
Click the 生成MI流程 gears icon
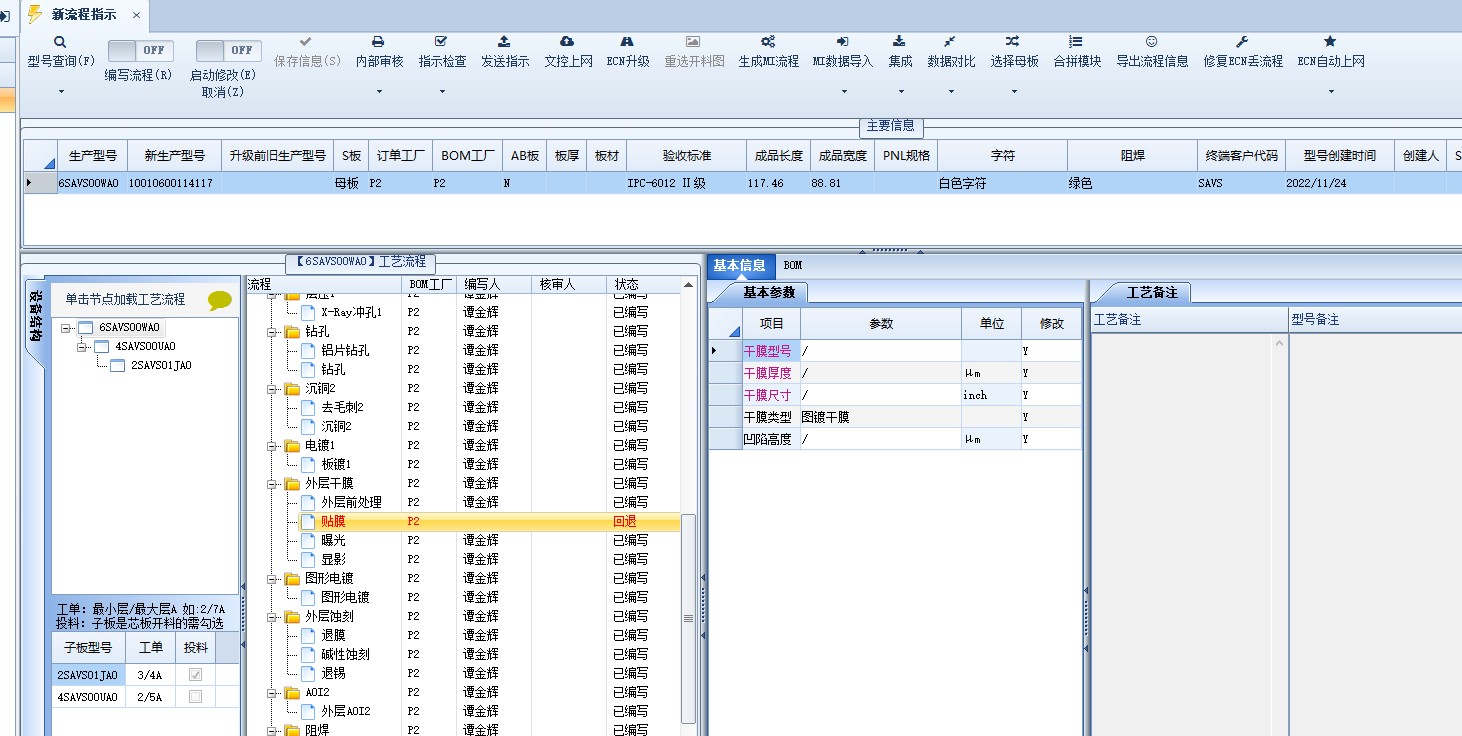coord(768,42)
